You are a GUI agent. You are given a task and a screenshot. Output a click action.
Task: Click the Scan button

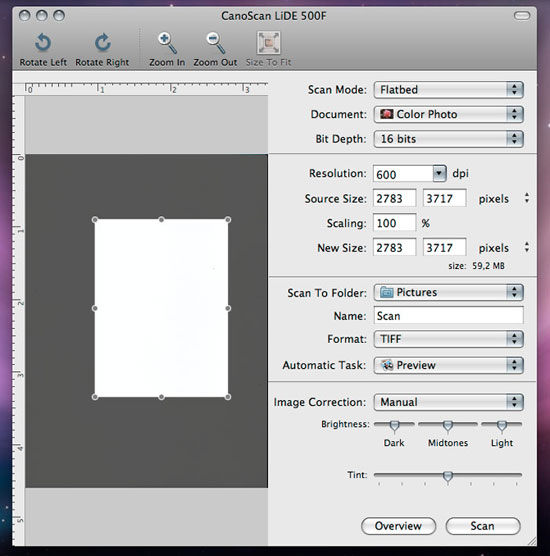483,526
